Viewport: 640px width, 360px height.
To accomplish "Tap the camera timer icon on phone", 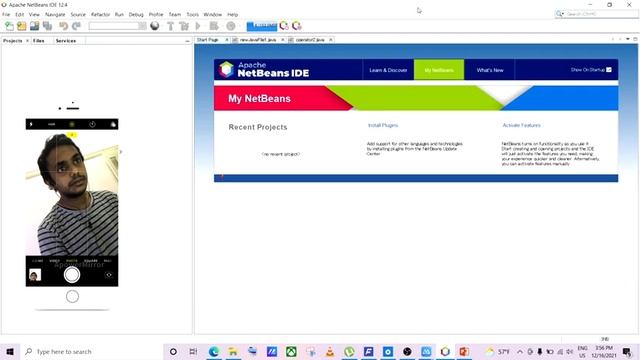I will (x=92, y=124).
